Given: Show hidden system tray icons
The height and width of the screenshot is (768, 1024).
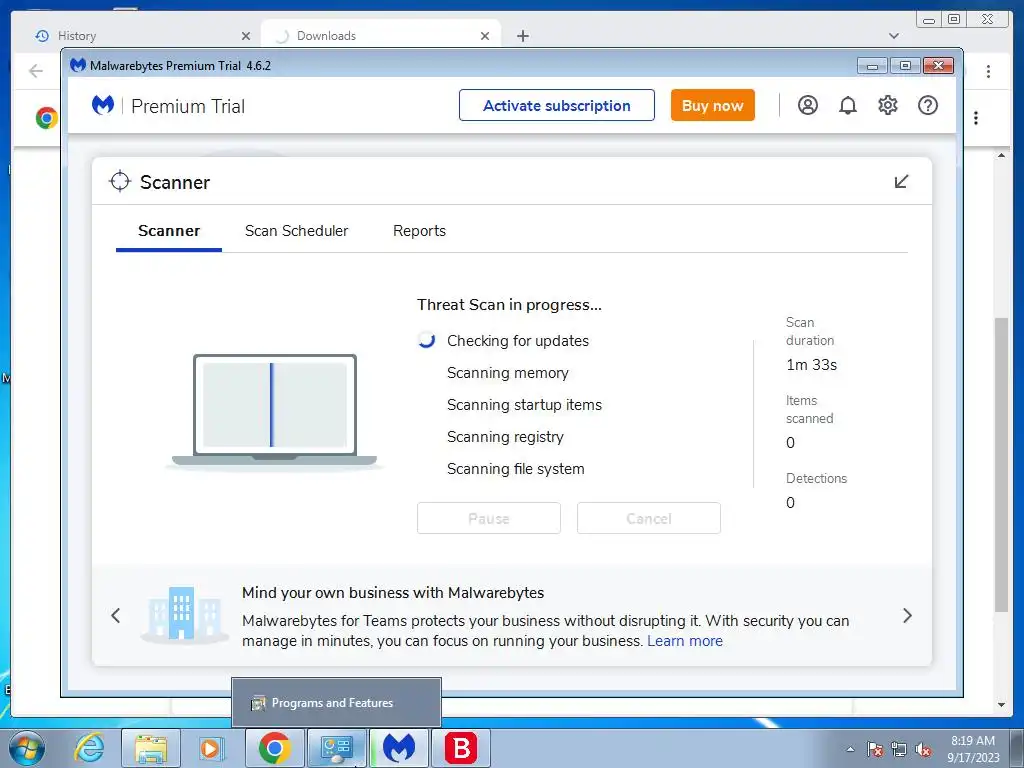Looking at the screenshot, I should (850, 749).
